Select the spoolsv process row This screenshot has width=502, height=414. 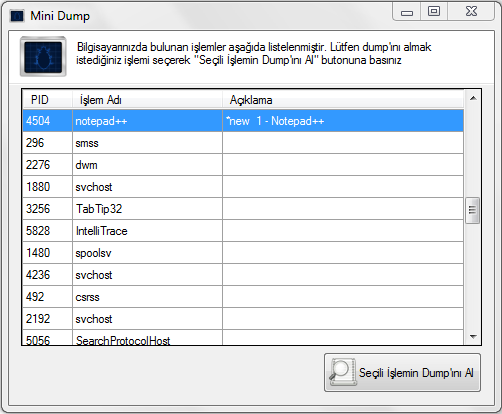tap(243, 253)
